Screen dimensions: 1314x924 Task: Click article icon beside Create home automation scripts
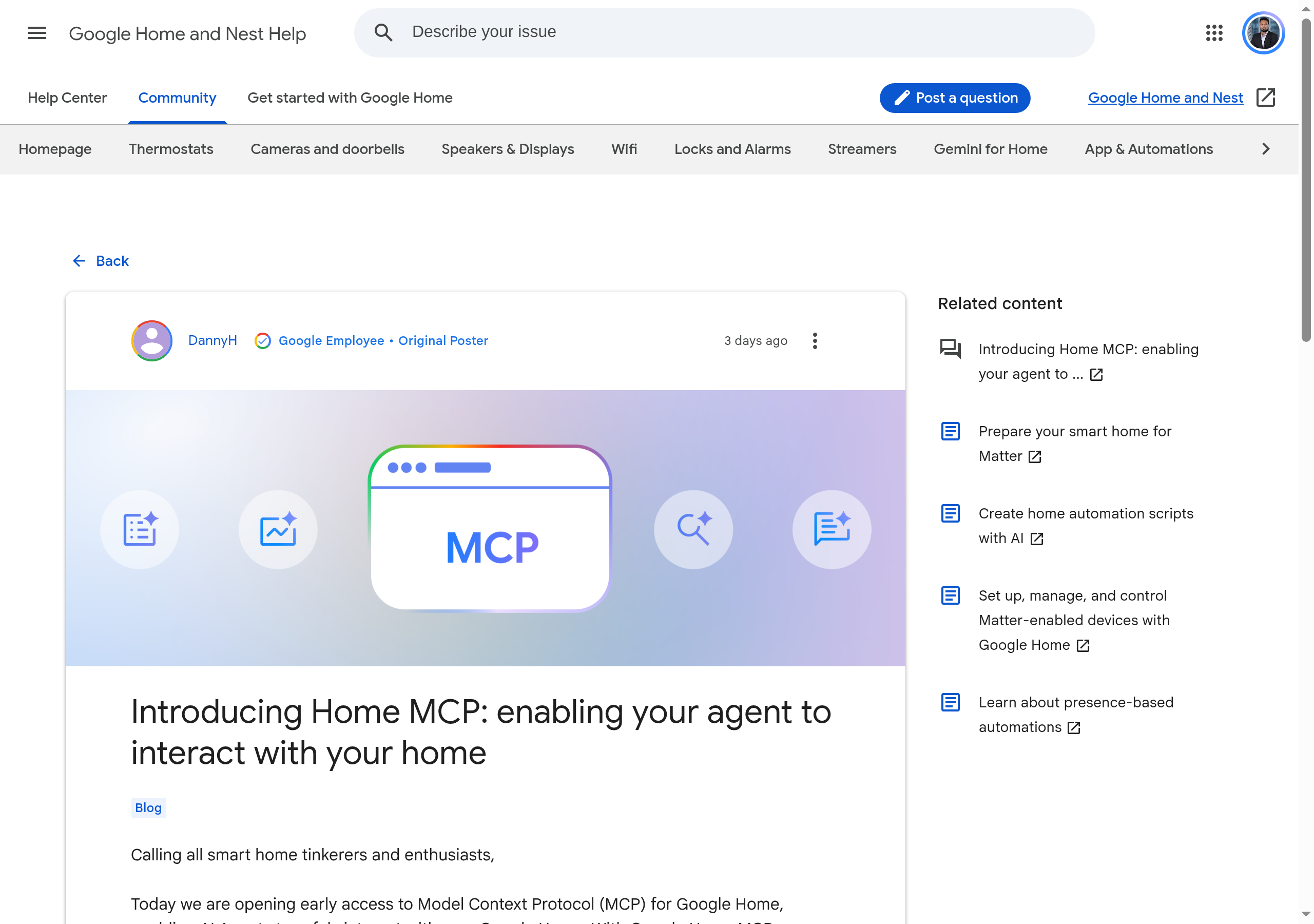pos(951,513)
